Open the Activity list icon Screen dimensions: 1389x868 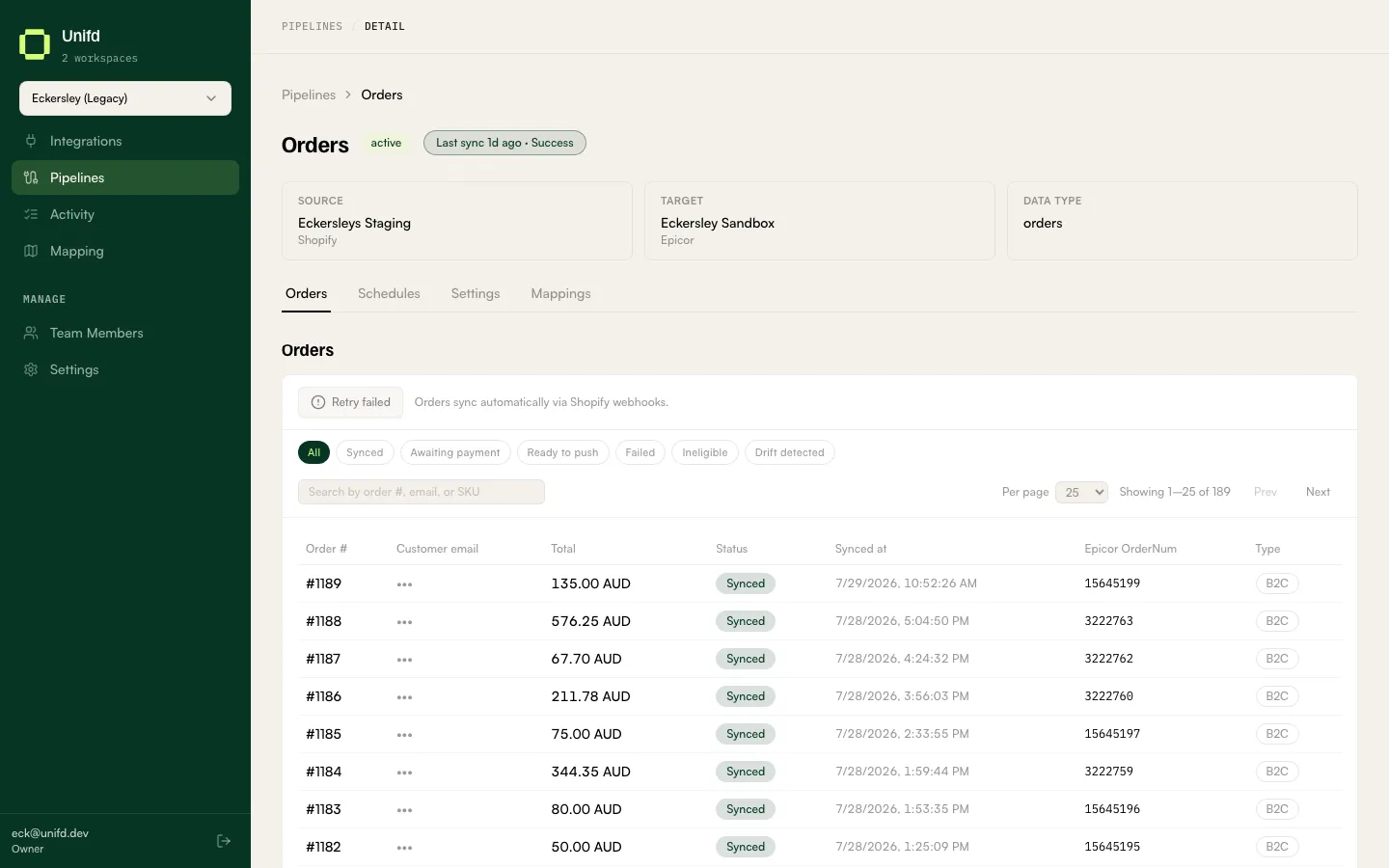[31, 214]
